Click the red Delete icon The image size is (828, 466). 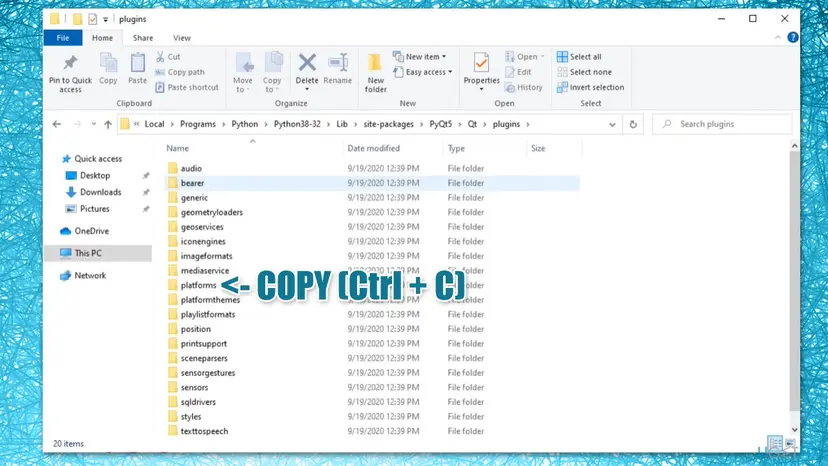click(307, 63)
